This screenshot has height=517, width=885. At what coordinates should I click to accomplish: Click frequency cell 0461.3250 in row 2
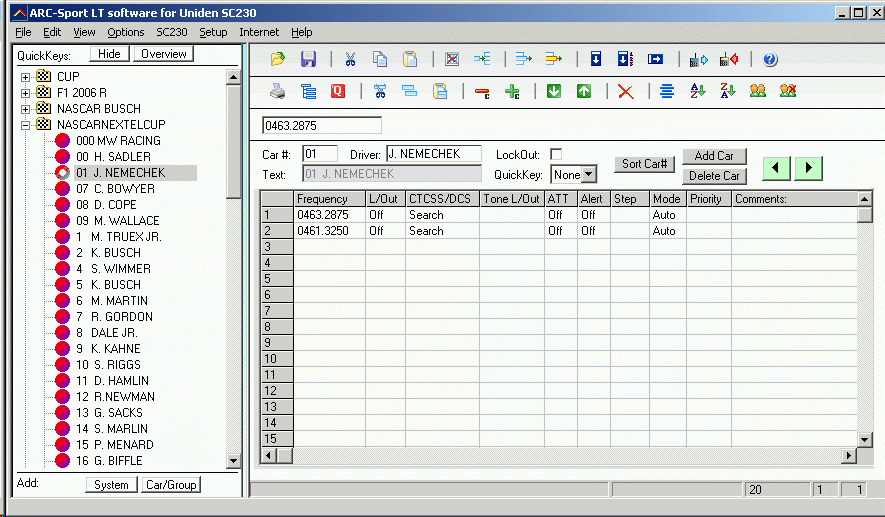coord(330,231)
